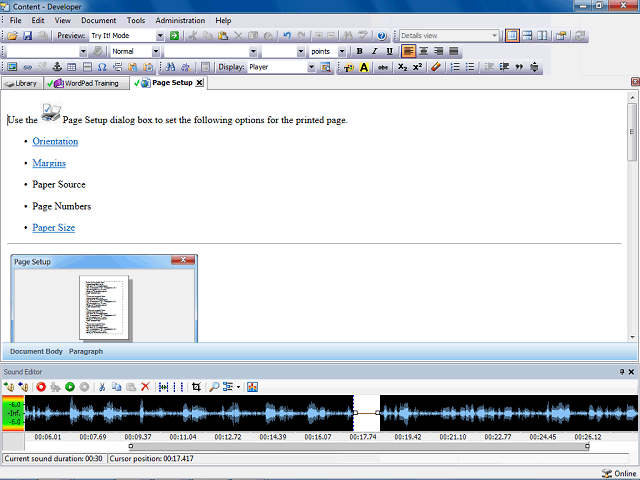Follow the Paper Size link
This screenshot has height=480, width=640.
(x=53, y=228)
